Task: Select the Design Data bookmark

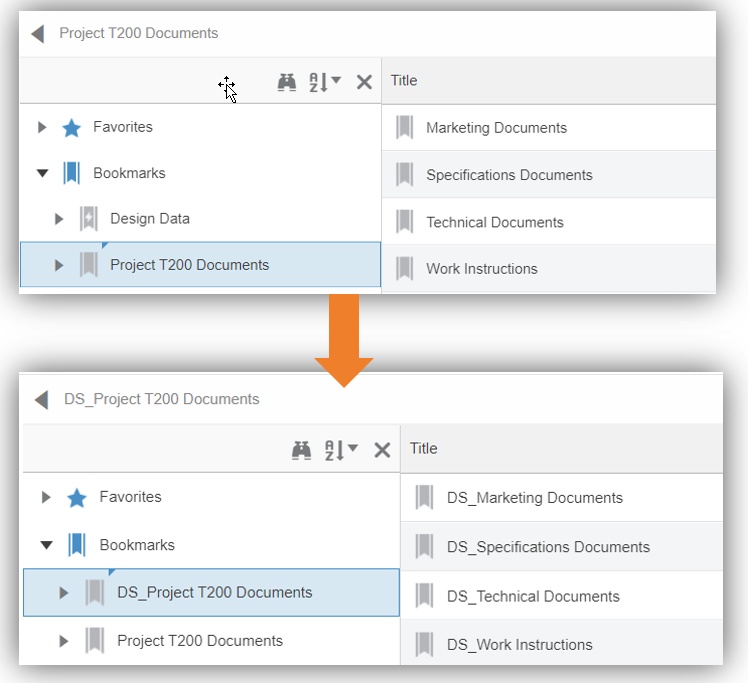Action: (149, 219)
